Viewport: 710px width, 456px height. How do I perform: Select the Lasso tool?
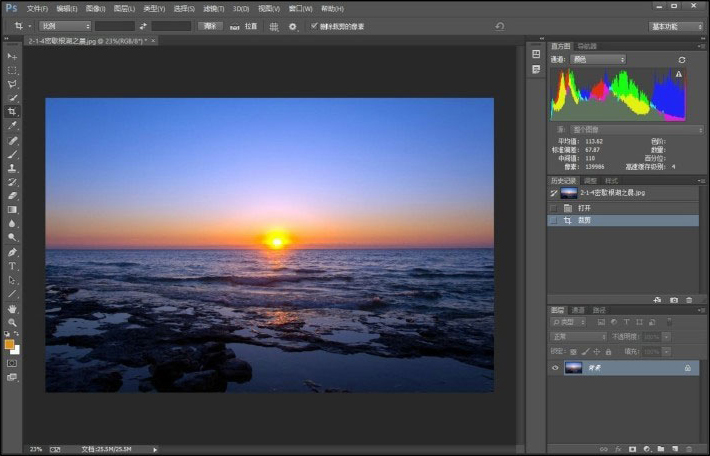(12, 84)
